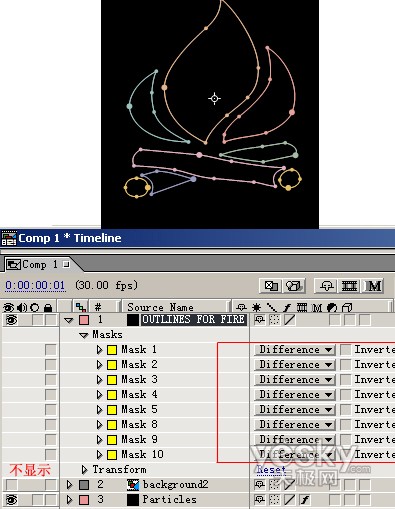Open the Difference mode dropdown for Mask 8
Image resolution: width=395 pixels, height=509 pixels.
pyautogui.click(x=295, y=425)
